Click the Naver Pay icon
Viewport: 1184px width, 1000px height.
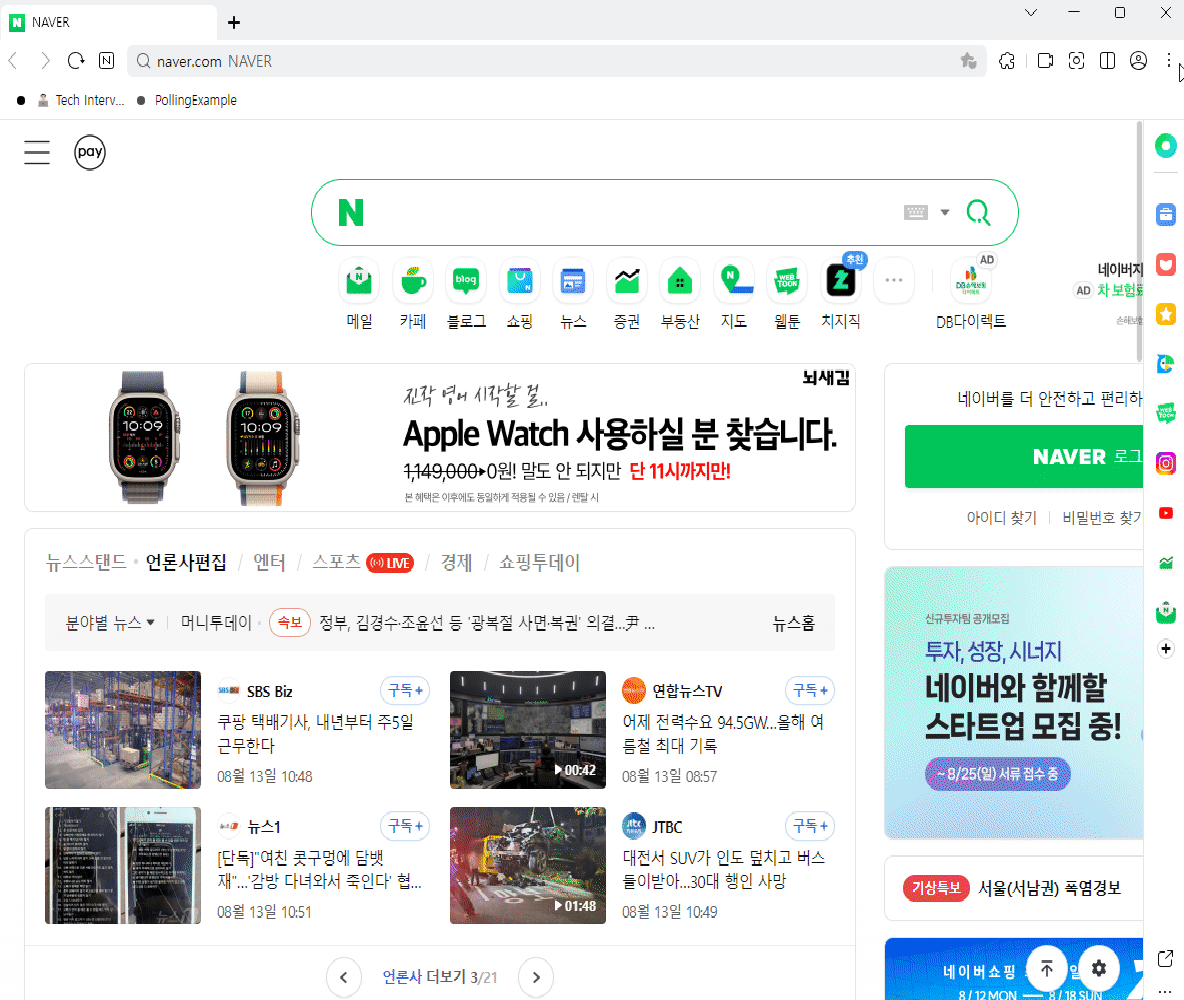pos(90,153)
